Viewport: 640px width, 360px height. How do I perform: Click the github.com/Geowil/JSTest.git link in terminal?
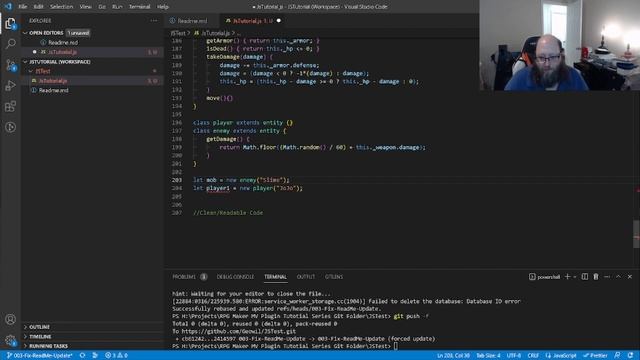coord(239,331)
